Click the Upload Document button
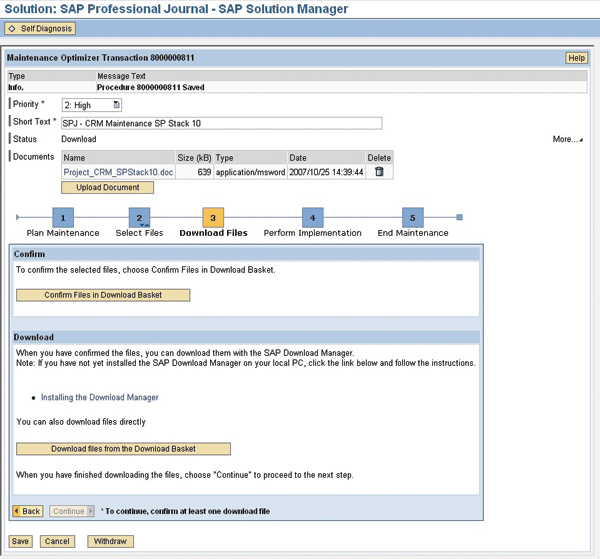This screenshot has height=559, width=600. pyautogui.click(x=108, y=187)
